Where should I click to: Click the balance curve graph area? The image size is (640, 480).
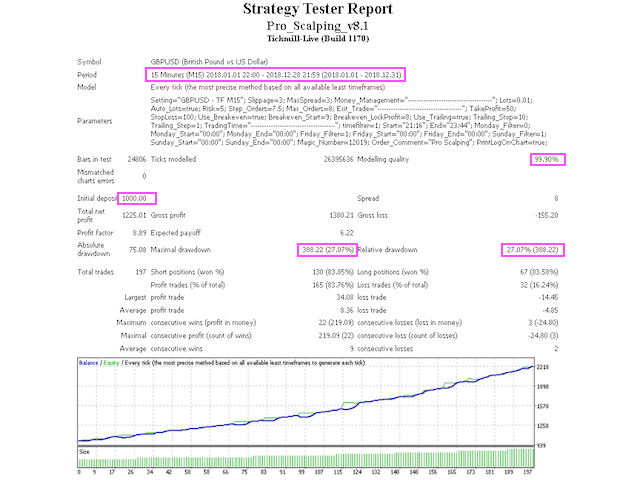tap(306, 402)
